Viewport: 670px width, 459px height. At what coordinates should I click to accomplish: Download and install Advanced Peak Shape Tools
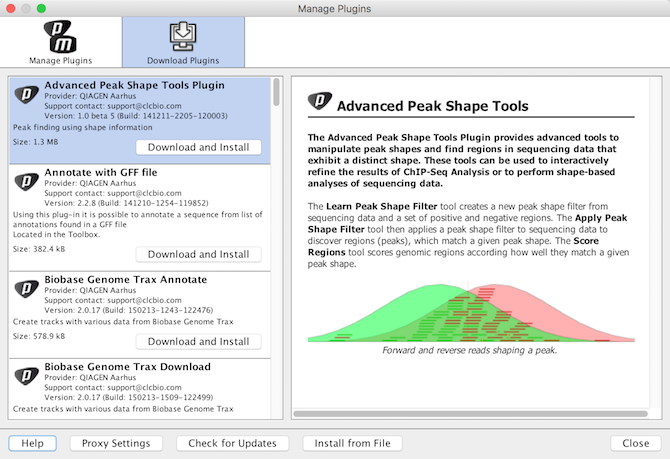198,147
